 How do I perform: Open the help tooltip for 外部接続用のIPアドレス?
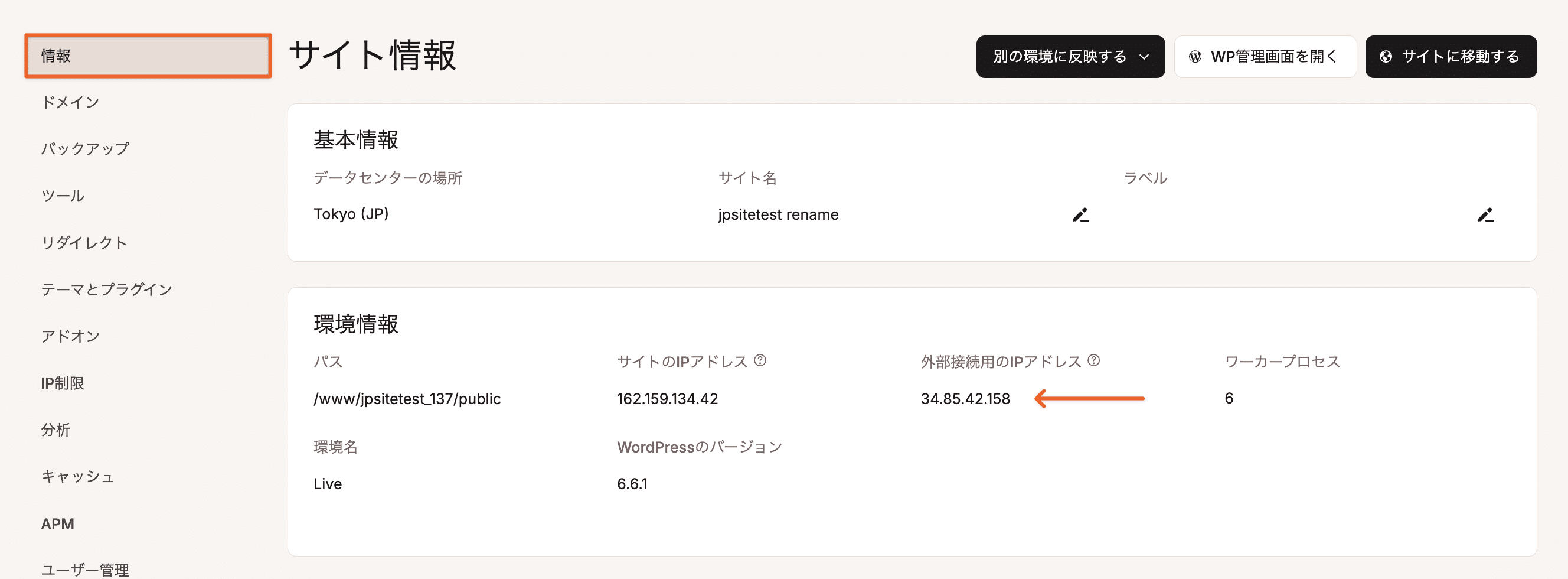[1094, 360]
